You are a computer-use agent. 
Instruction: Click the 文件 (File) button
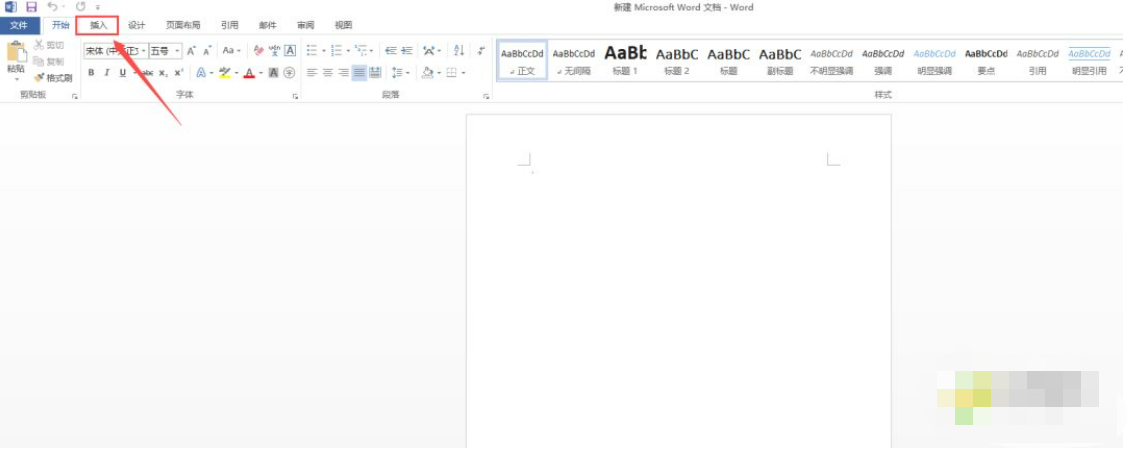click(19, 25)
